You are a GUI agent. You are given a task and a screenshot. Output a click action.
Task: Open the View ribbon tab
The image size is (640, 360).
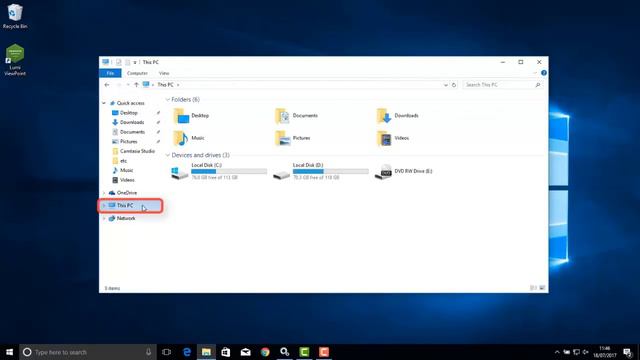[x=164, y=73]
